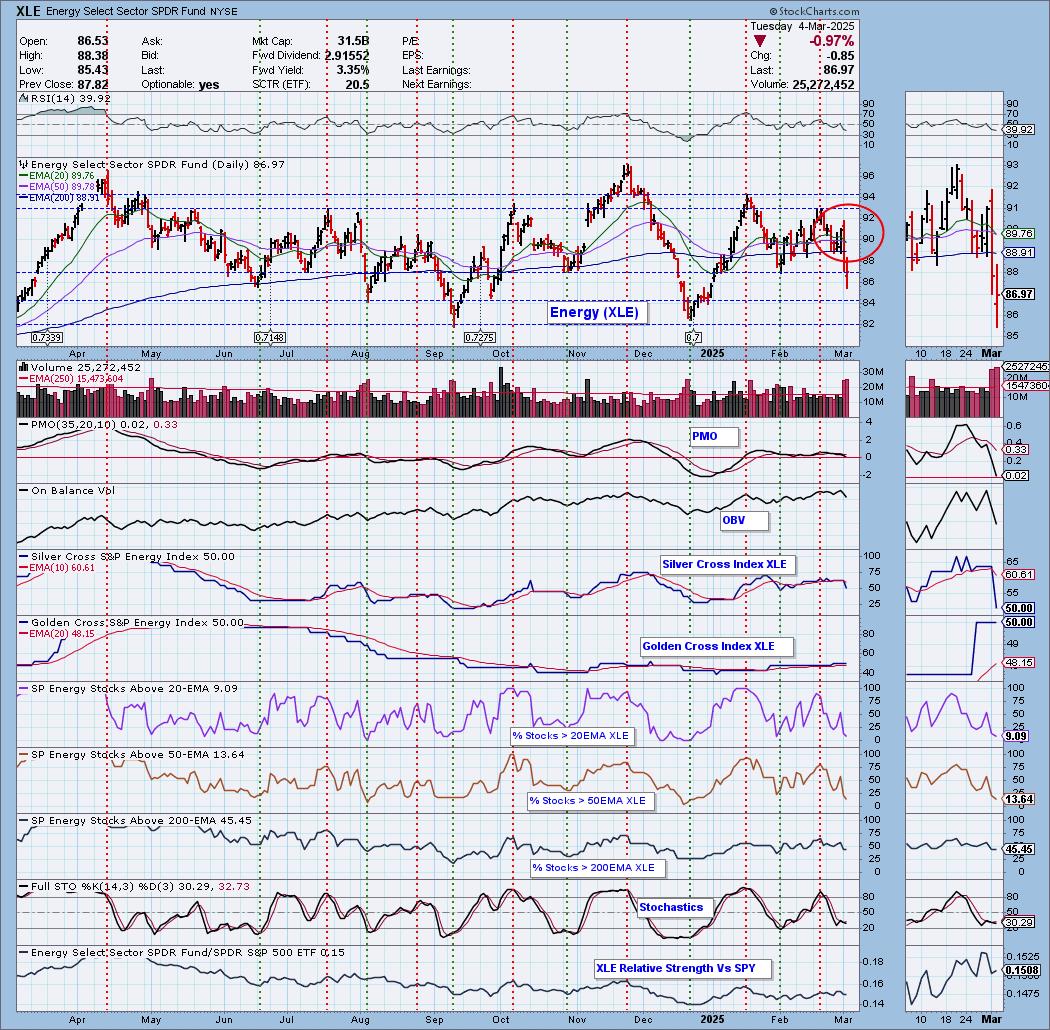This screenshot has width=1050, height=1030.
Task: Click the 45.45 value tag in zoom panel
Action: (1019, 850)
